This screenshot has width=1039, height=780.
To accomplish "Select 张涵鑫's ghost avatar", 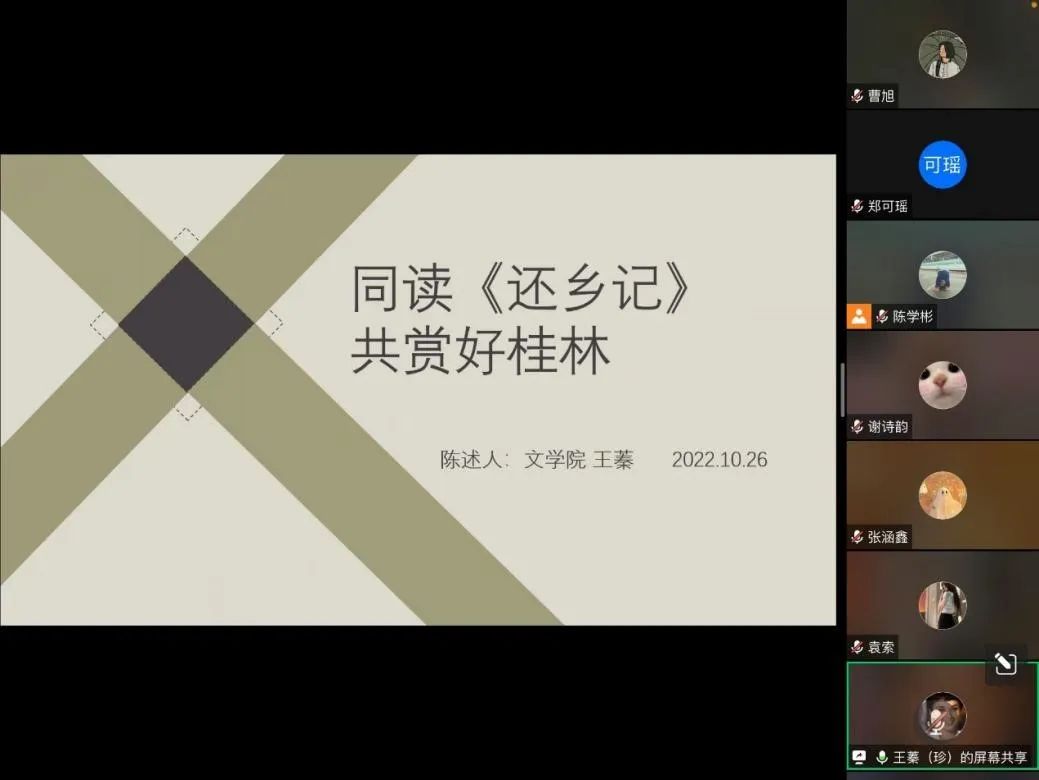I will (x=942, y=495).
